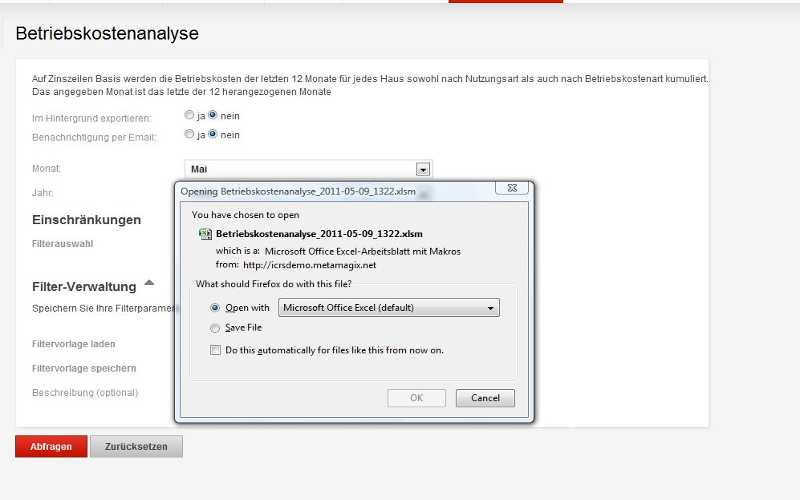Click the Filterauswahl label
The width and height of the screenshot is (800, 500).
click(63, 244)
